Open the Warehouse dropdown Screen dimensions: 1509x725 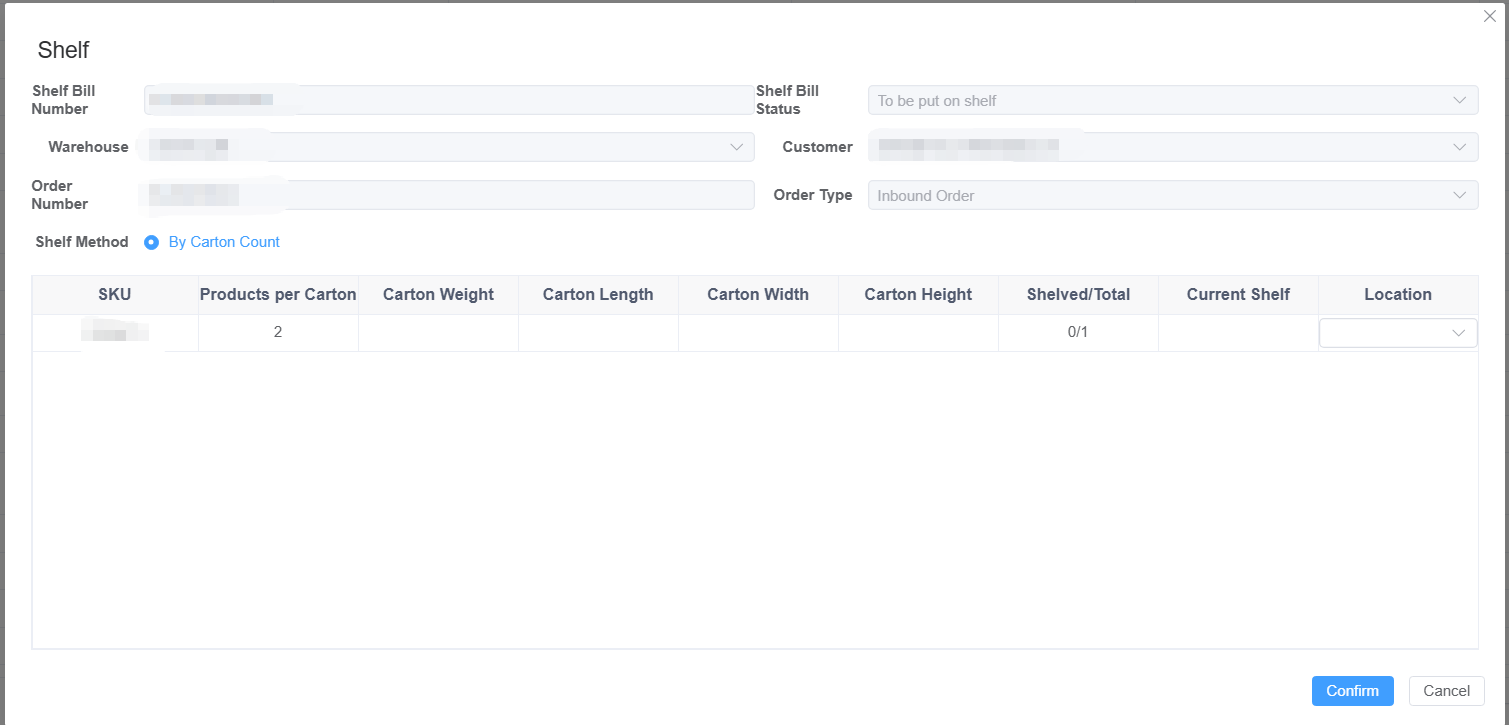tap(449, 147)
